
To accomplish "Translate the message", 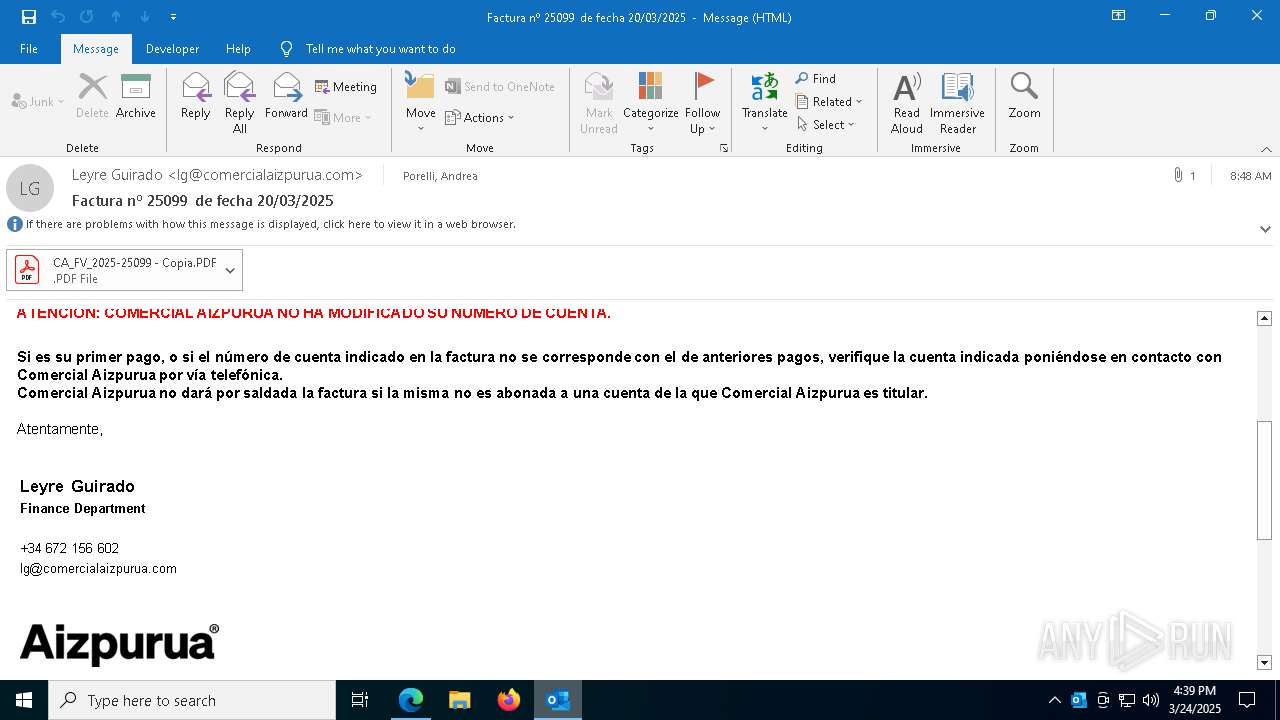I will [x=765, y=103].
